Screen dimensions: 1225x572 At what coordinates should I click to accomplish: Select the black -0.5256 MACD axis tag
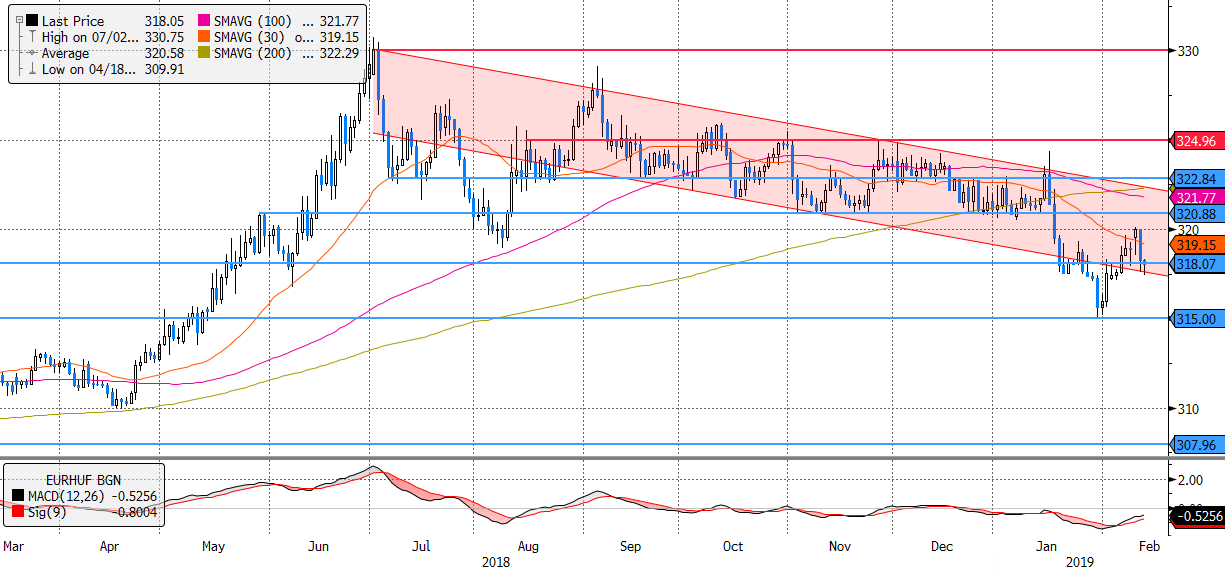pyautogui.click(x=1195, y=517)
